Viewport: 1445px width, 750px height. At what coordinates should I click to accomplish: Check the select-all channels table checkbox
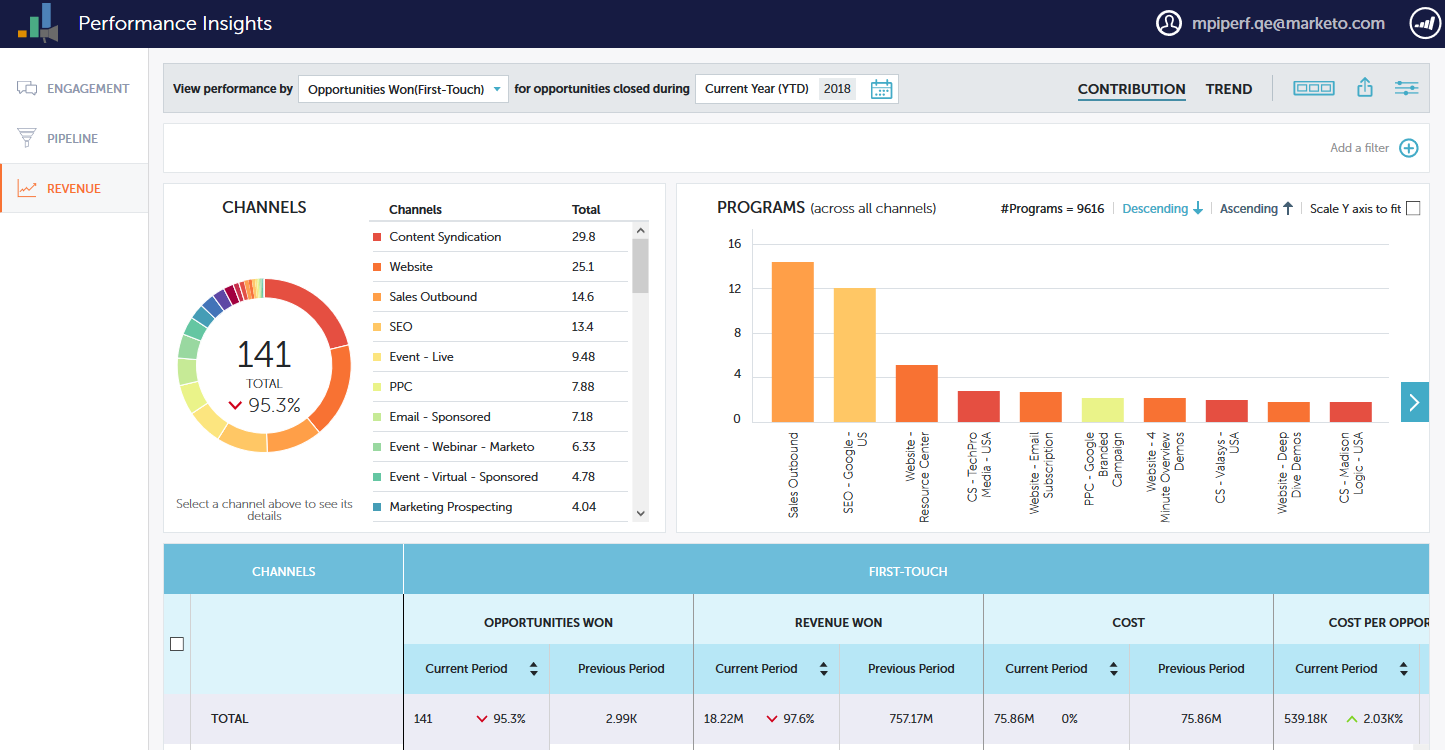click(177, 644)
